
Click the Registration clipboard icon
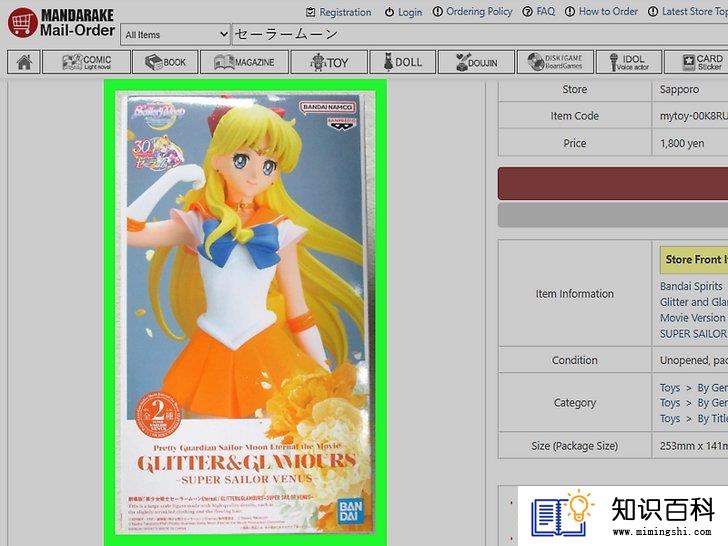311,12
